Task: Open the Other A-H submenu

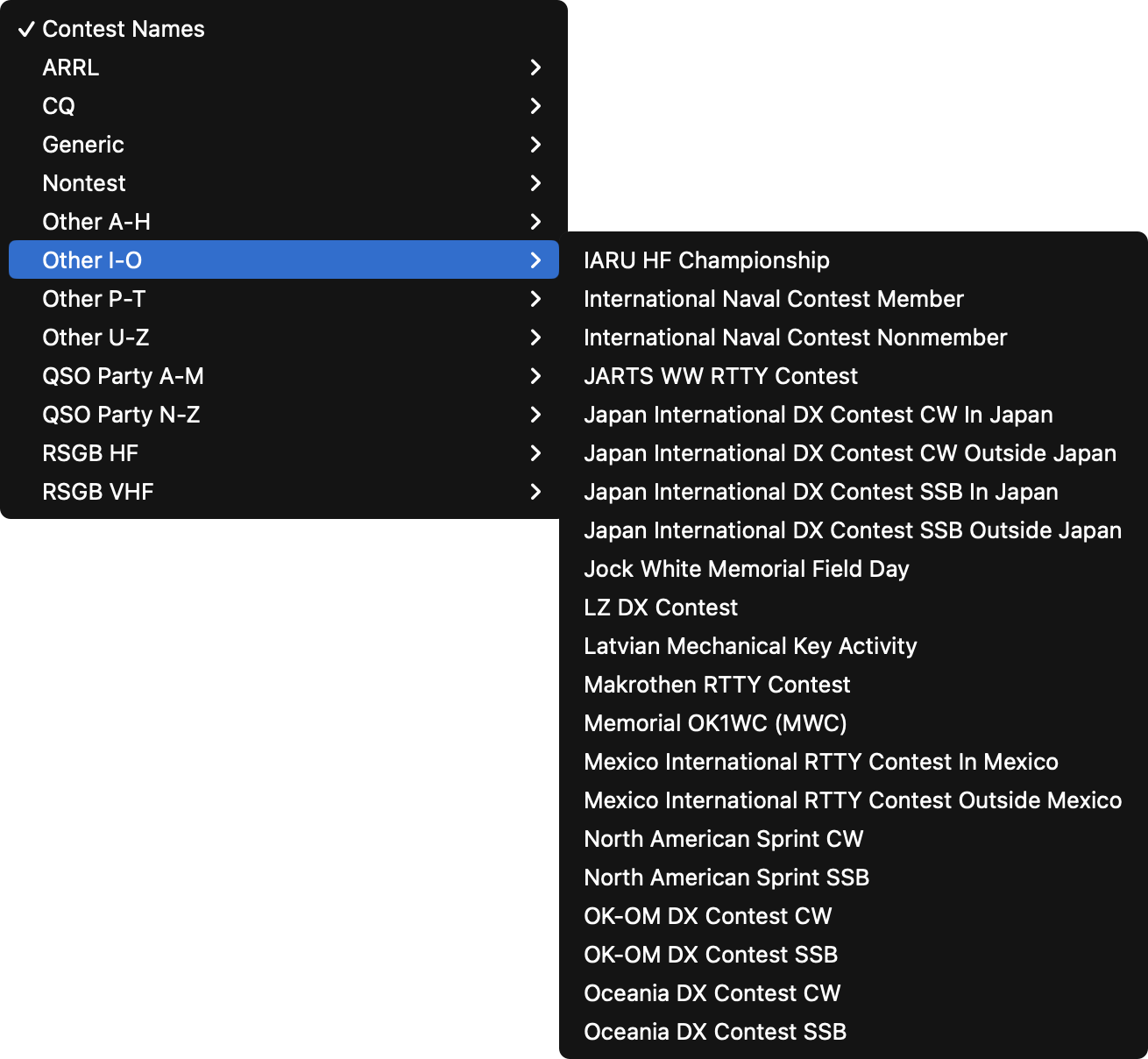Action: click(284, 222)
